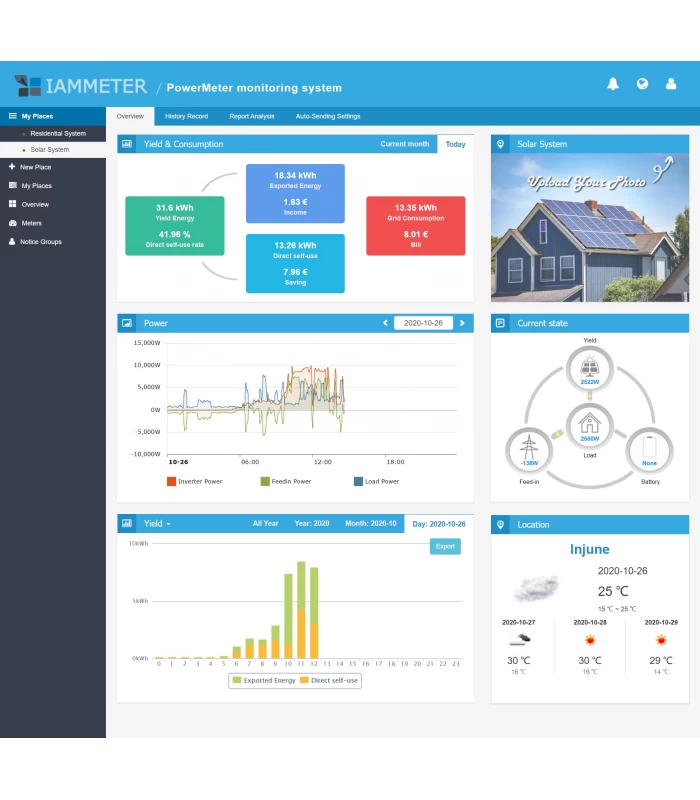Click the Yield panel chart icon
The height and width of the screenshot is (800, 700).
click(x=127, y=523)
